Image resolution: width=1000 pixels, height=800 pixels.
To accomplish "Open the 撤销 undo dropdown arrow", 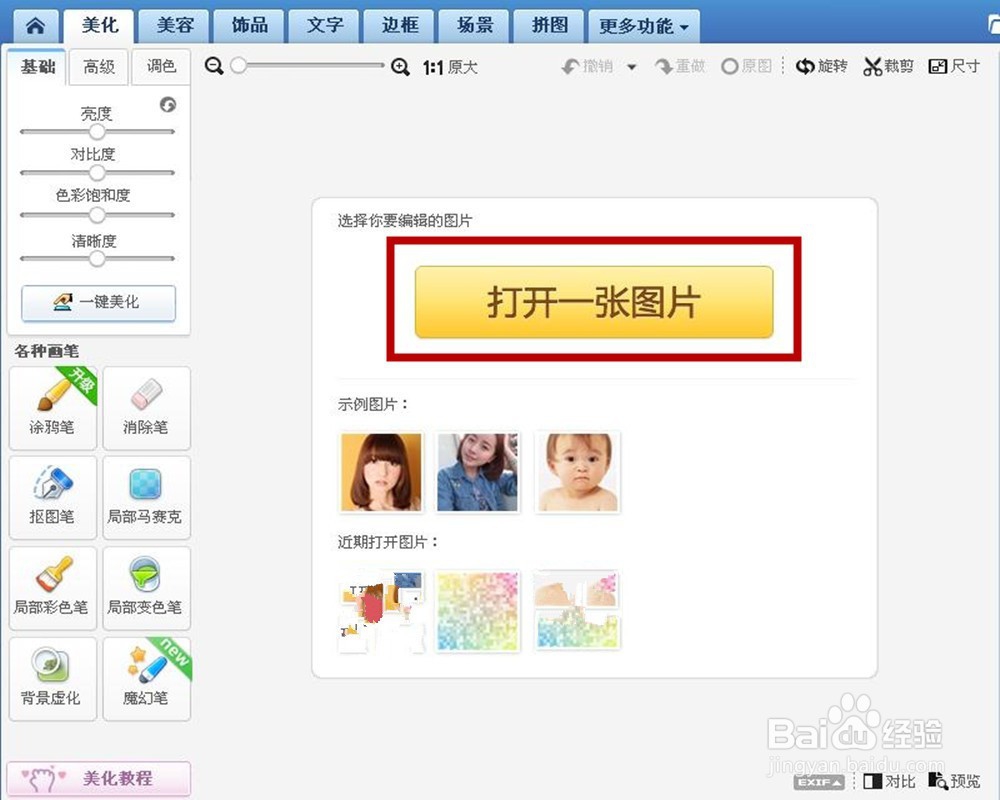I will pyautogui.click(x=630, y=65).
